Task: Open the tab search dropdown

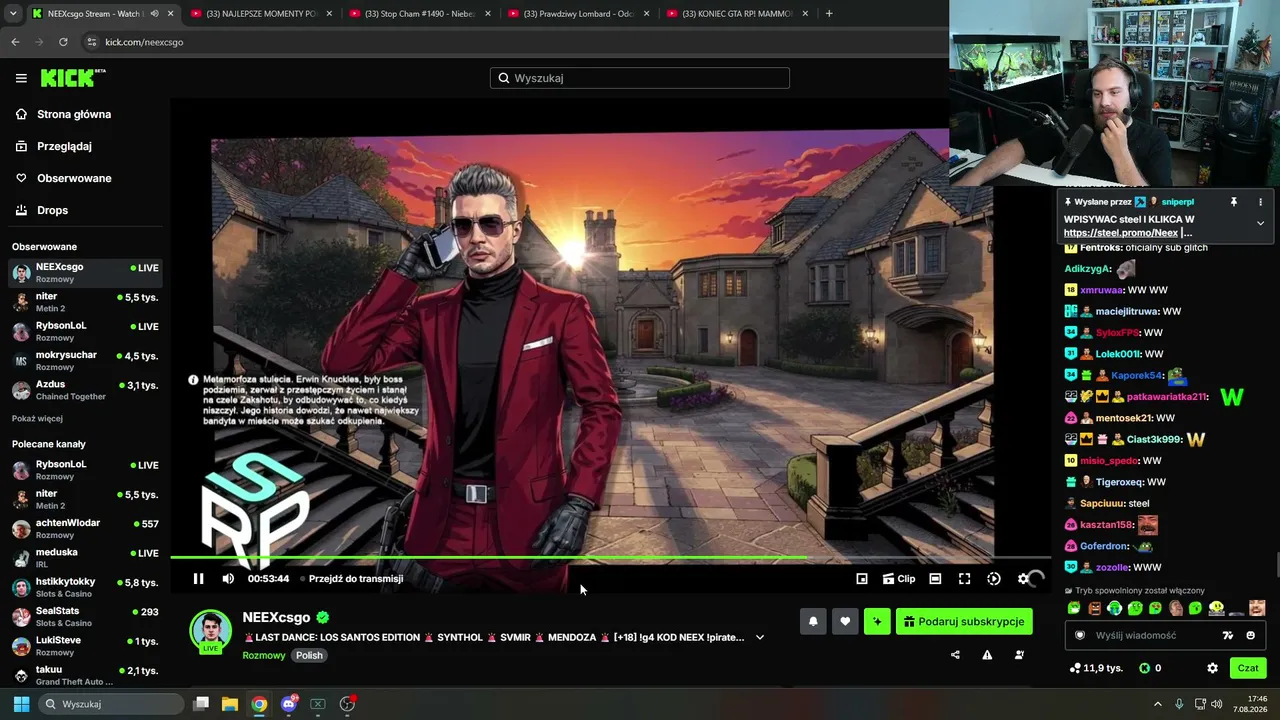Action: coord(12,14)
